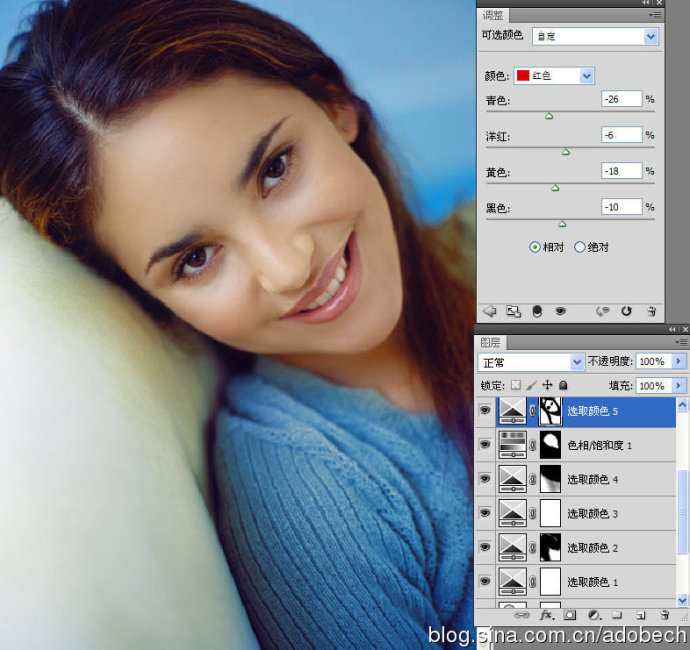Select the 绝对 (Absolute) radio button

click(580, 247)
